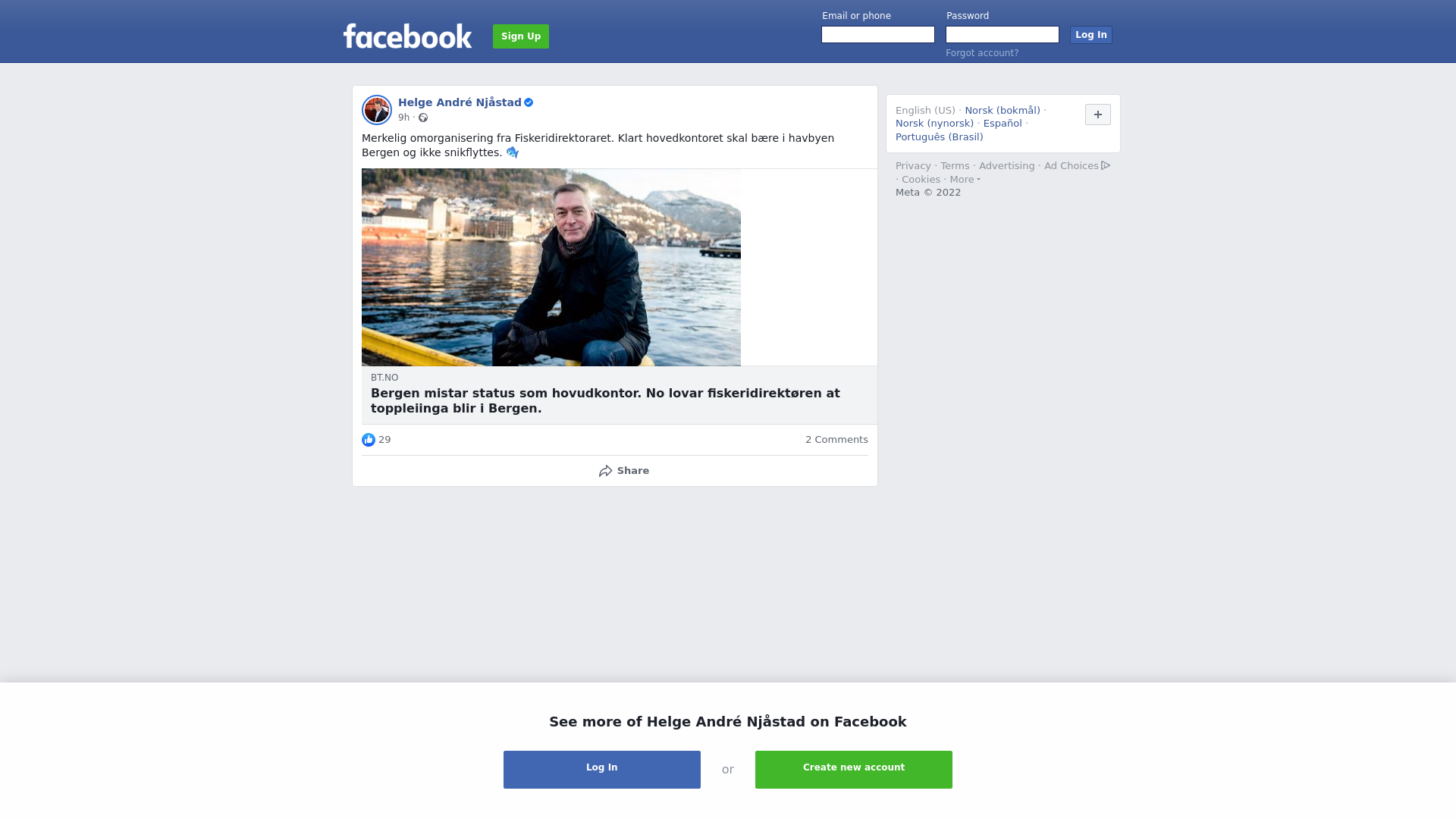Open the 2 Comments link
Image resolution: width=1456 pixels, height=819 pixels.
tap(836, 440)
